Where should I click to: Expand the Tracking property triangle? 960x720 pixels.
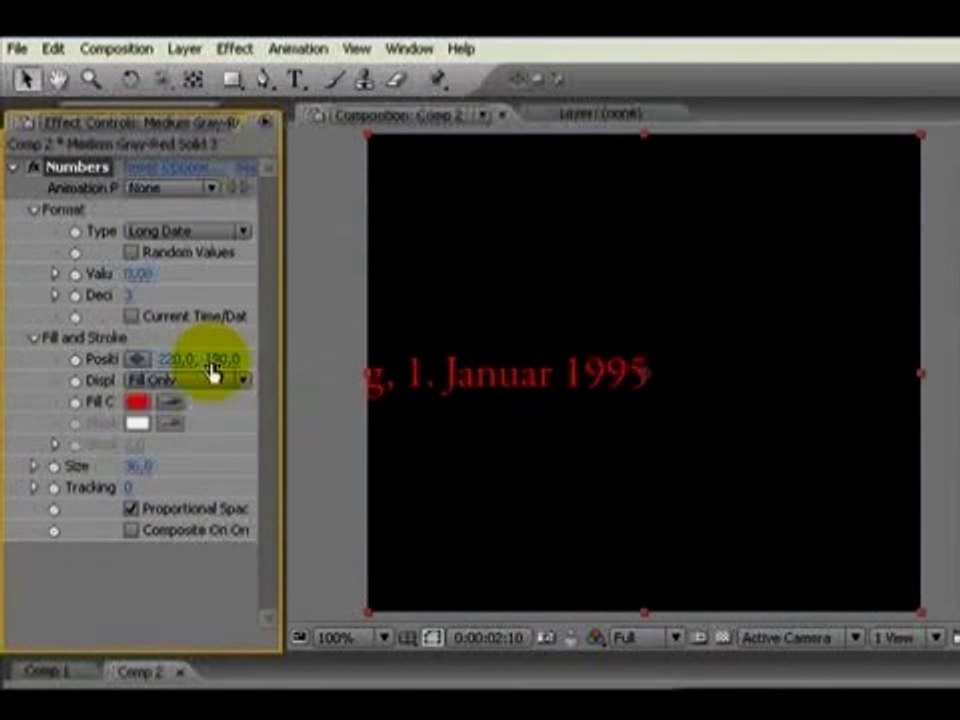point(34,488)
